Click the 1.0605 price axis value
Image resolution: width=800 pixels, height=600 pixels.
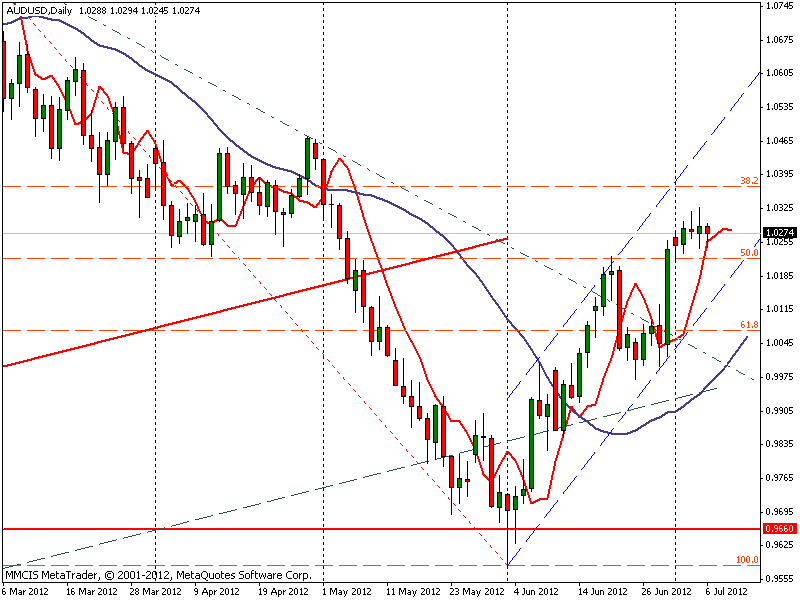pos(780,73)
